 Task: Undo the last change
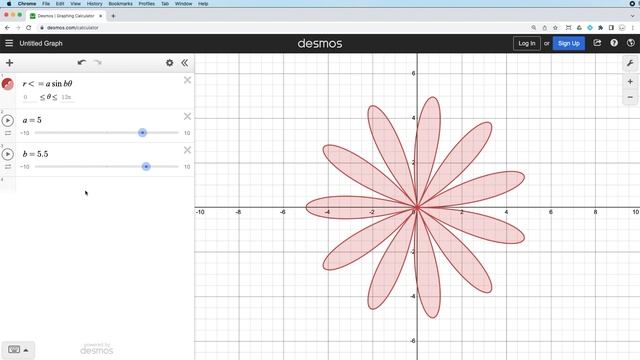(x=82, y=62)
